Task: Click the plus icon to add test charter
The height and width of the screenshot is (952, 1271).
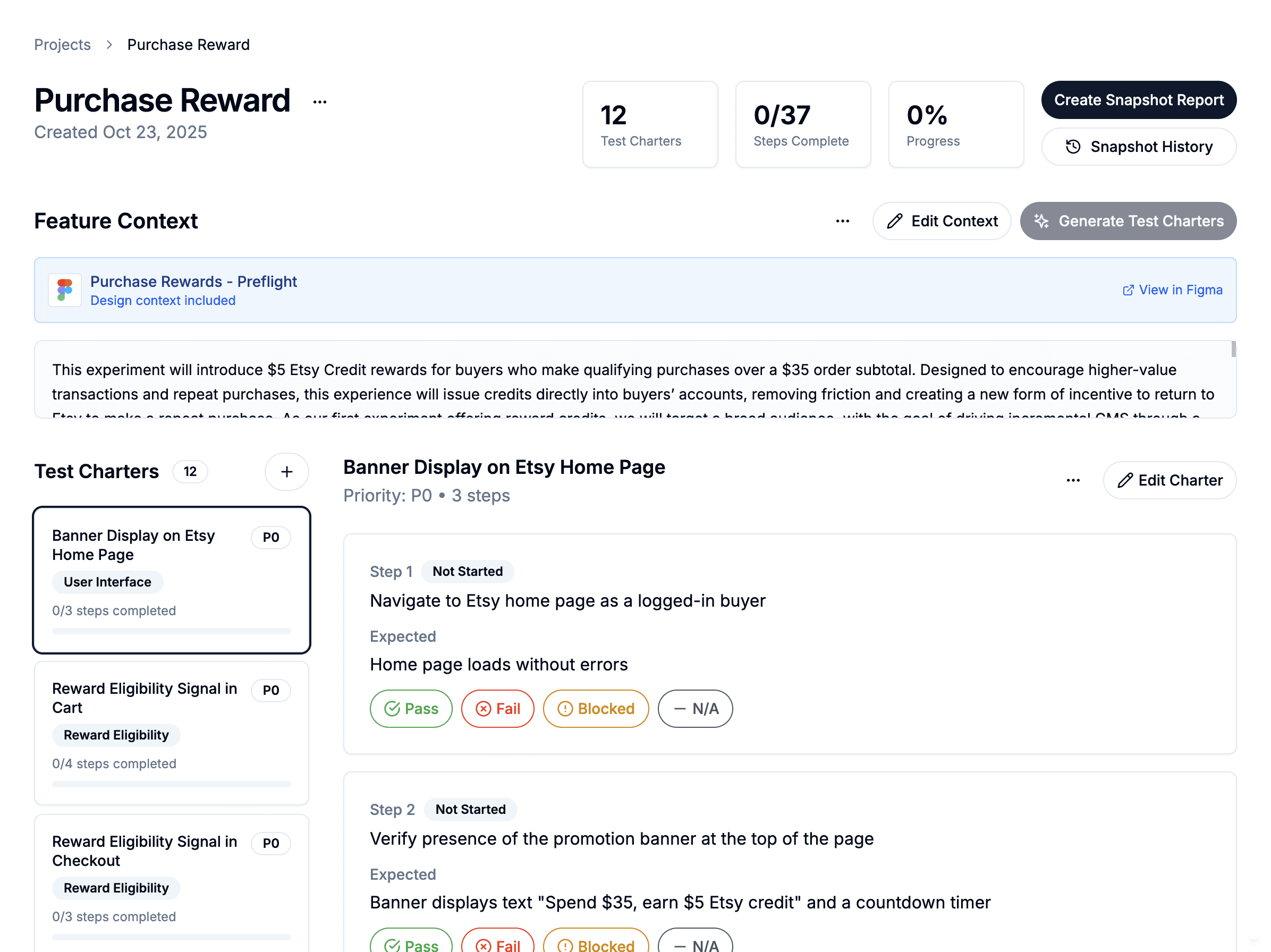Action: 286,472
